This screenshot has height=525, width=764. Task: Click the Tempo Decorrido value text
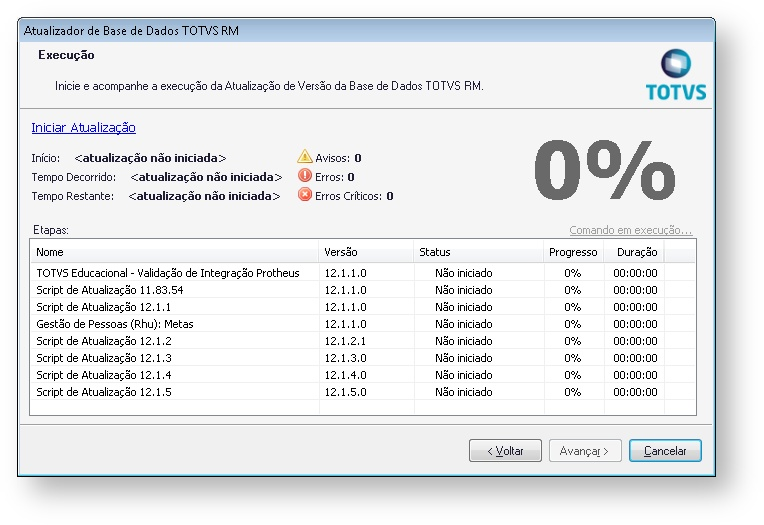[206, 177]
